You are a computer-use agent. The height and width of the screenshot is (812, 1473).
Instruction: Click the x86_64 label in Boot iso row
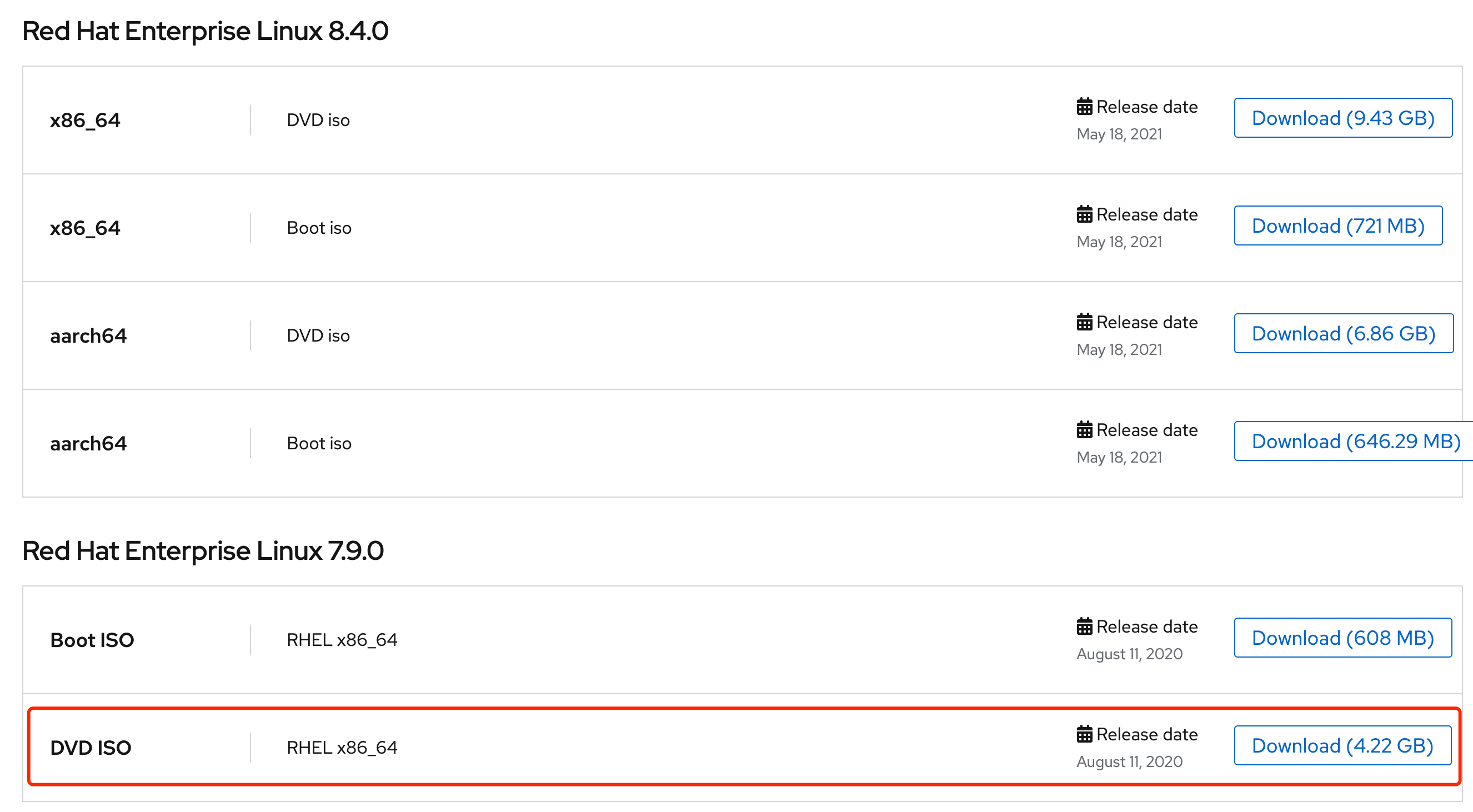85,228
